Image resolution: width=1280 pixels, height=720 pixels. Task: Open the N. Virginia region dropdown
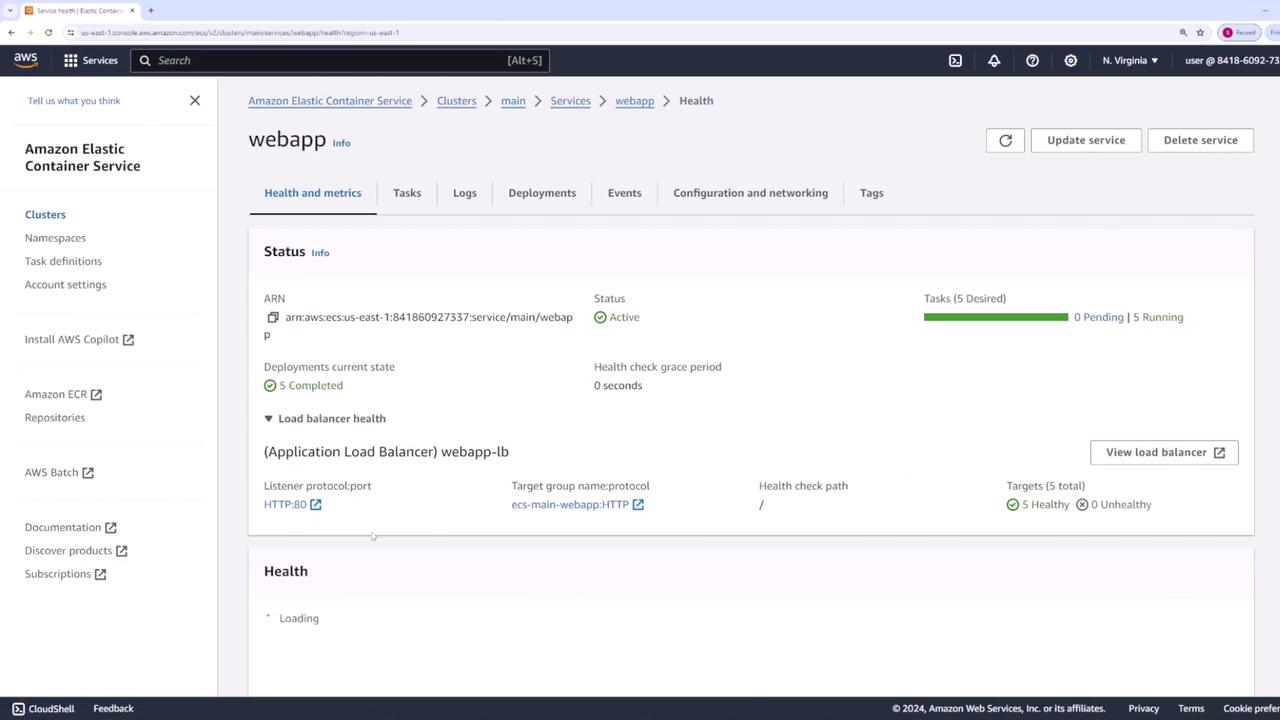[1130, 61]
